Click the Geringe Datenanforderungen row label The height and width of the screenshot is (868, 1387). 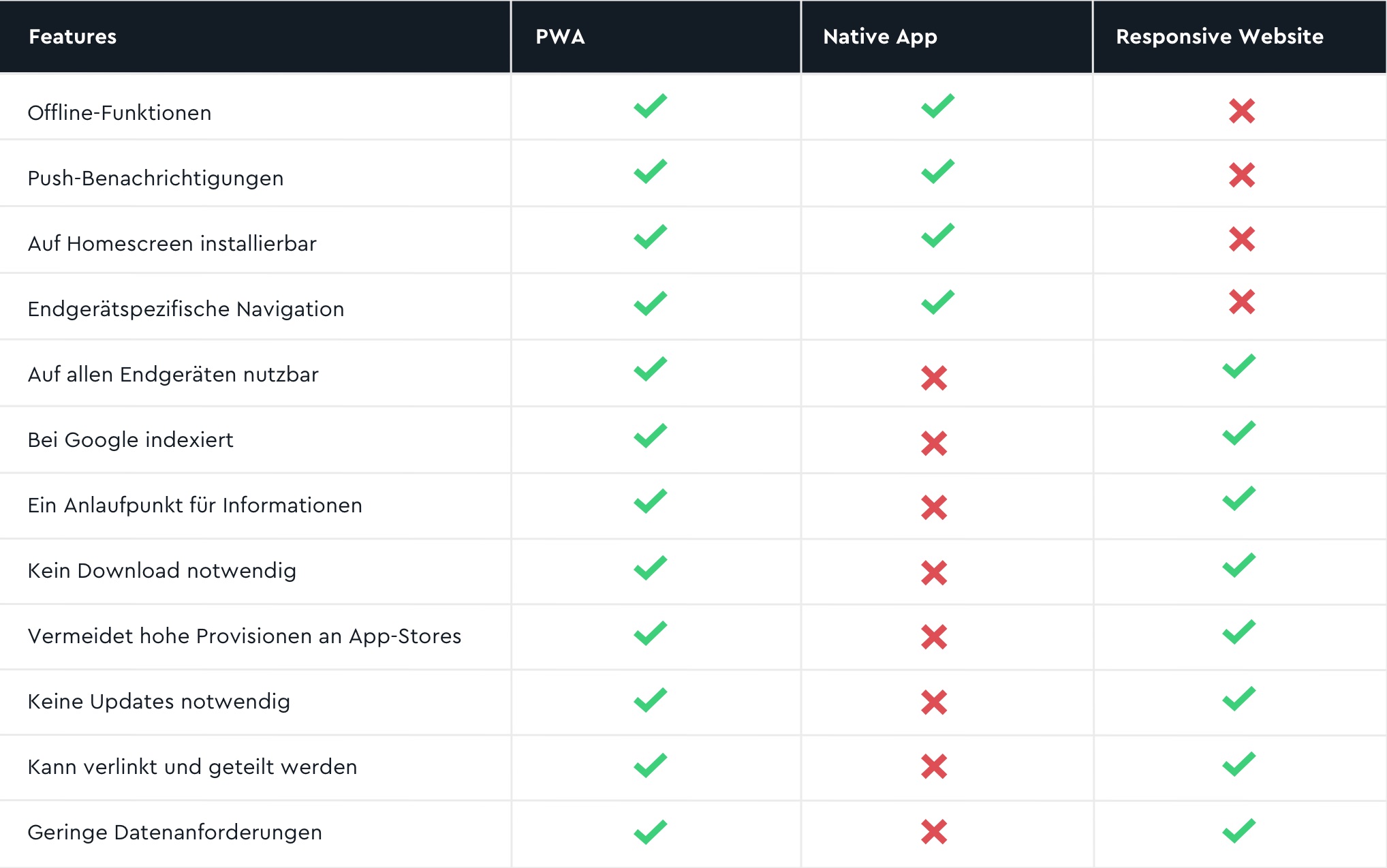[x=175, y=832]
